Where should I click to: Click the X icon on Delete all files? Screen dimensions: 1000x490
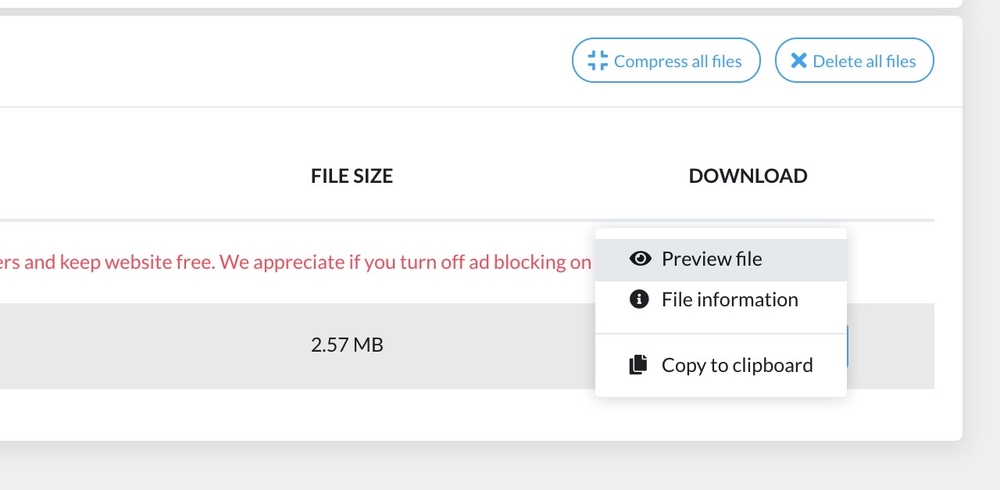click(x=798, y=61)
